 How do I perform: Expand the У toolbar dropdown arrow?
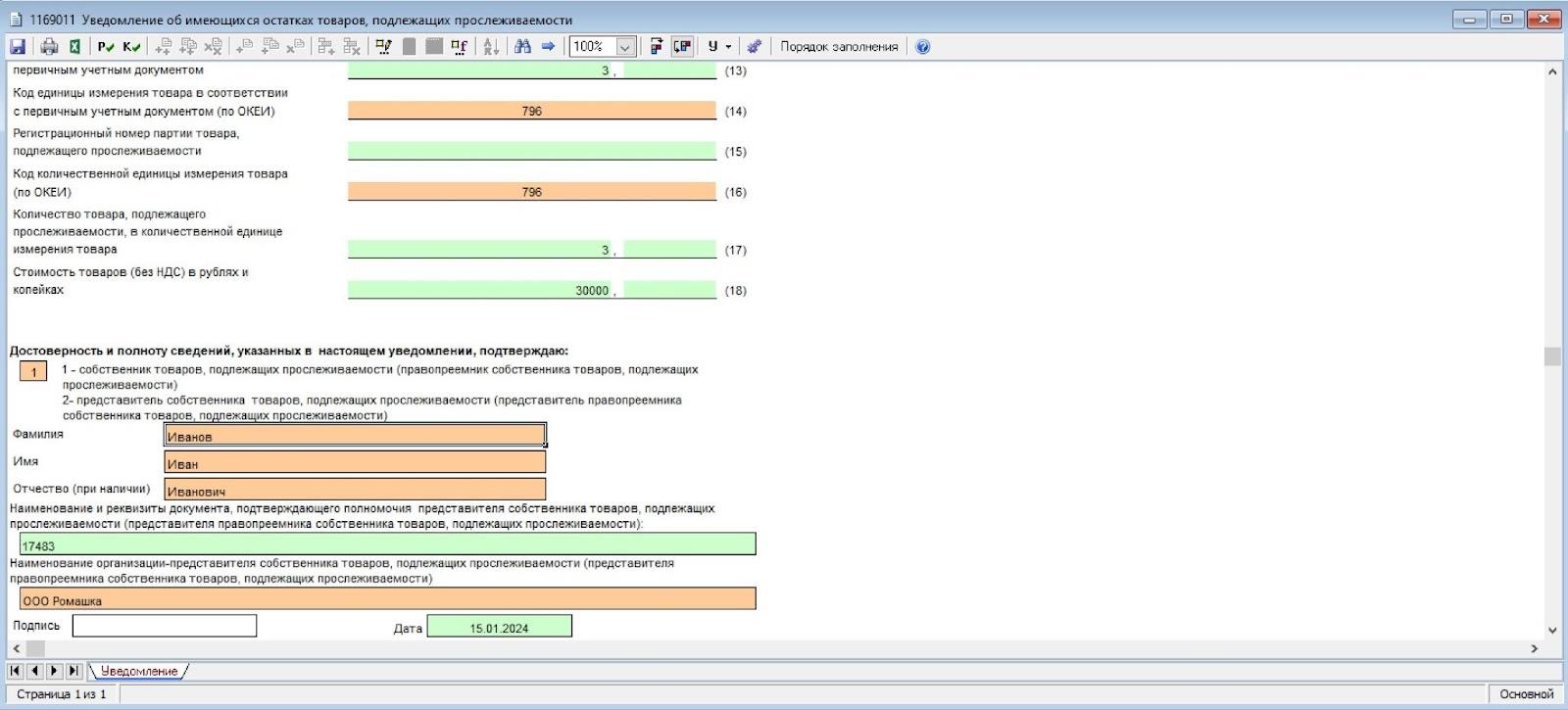[x=728, y=46]
